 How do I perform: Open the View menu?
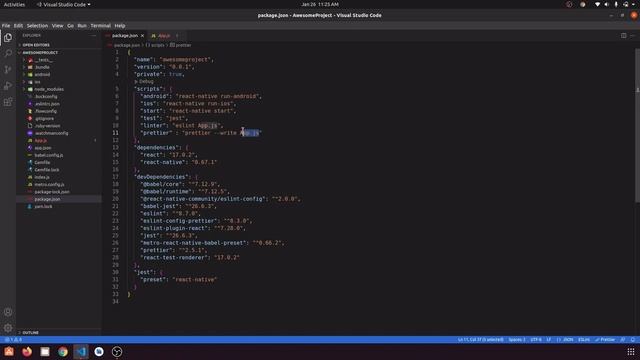click(57, 25)
